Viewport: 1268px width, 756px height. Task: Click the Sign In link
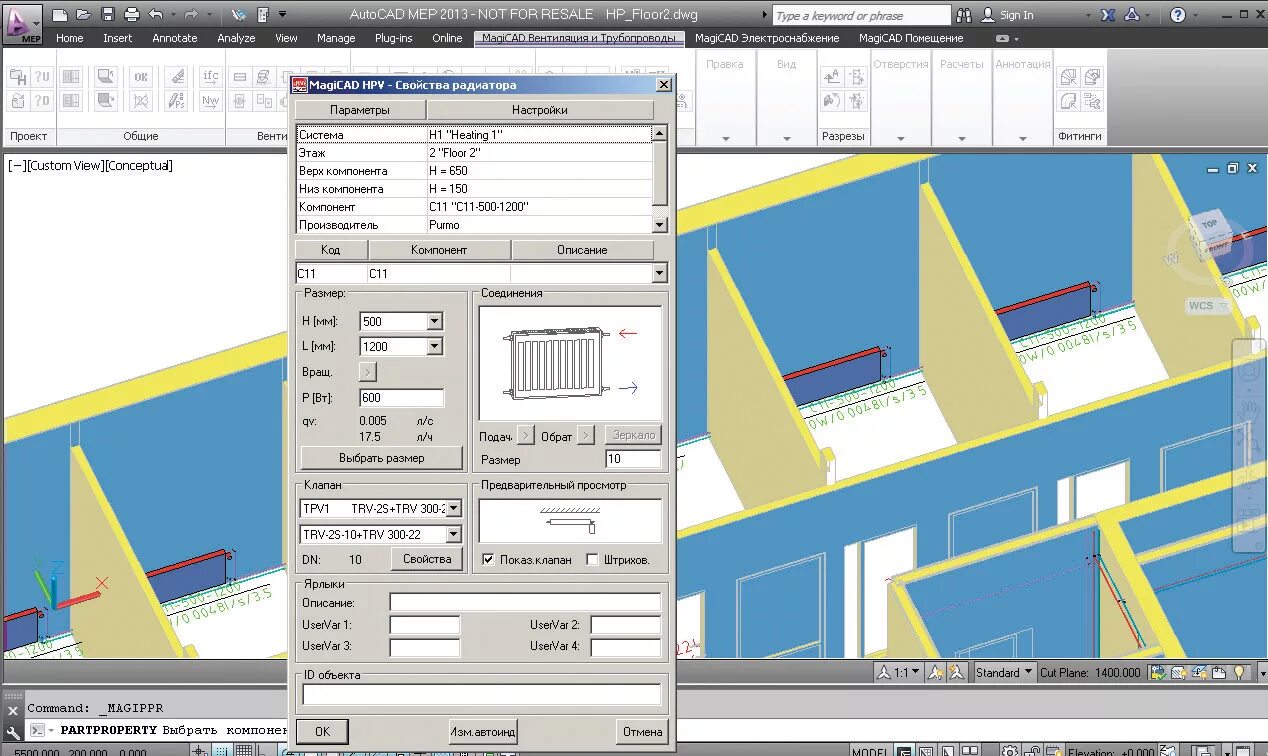click(1008, 15)
